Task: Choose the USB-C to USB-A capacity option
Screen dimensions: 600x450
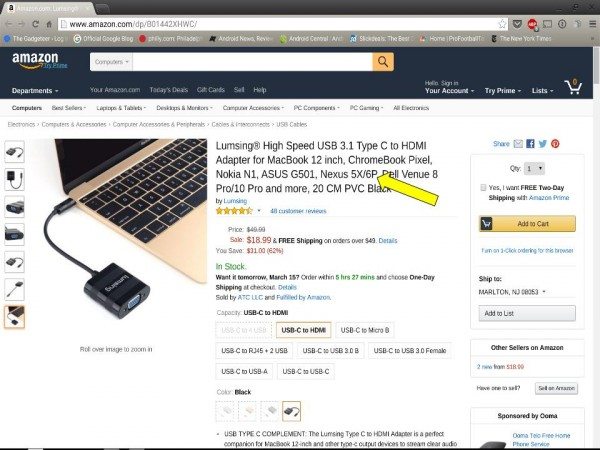Action: click(x=244, y=371)
